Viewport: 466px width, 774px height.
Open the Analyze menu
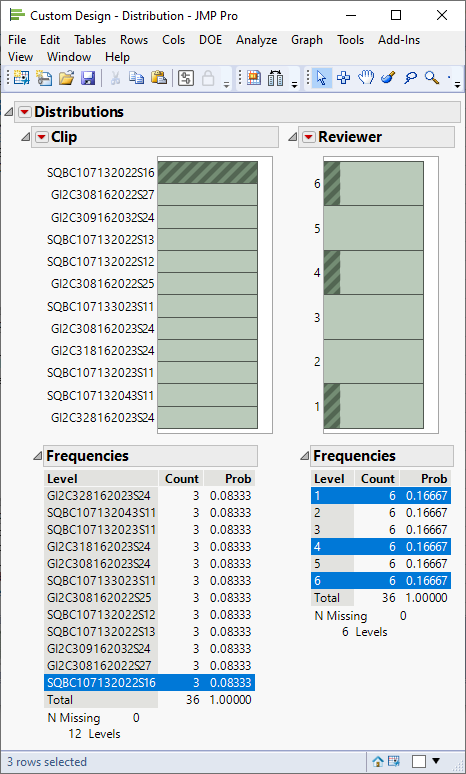coord(256,40)
